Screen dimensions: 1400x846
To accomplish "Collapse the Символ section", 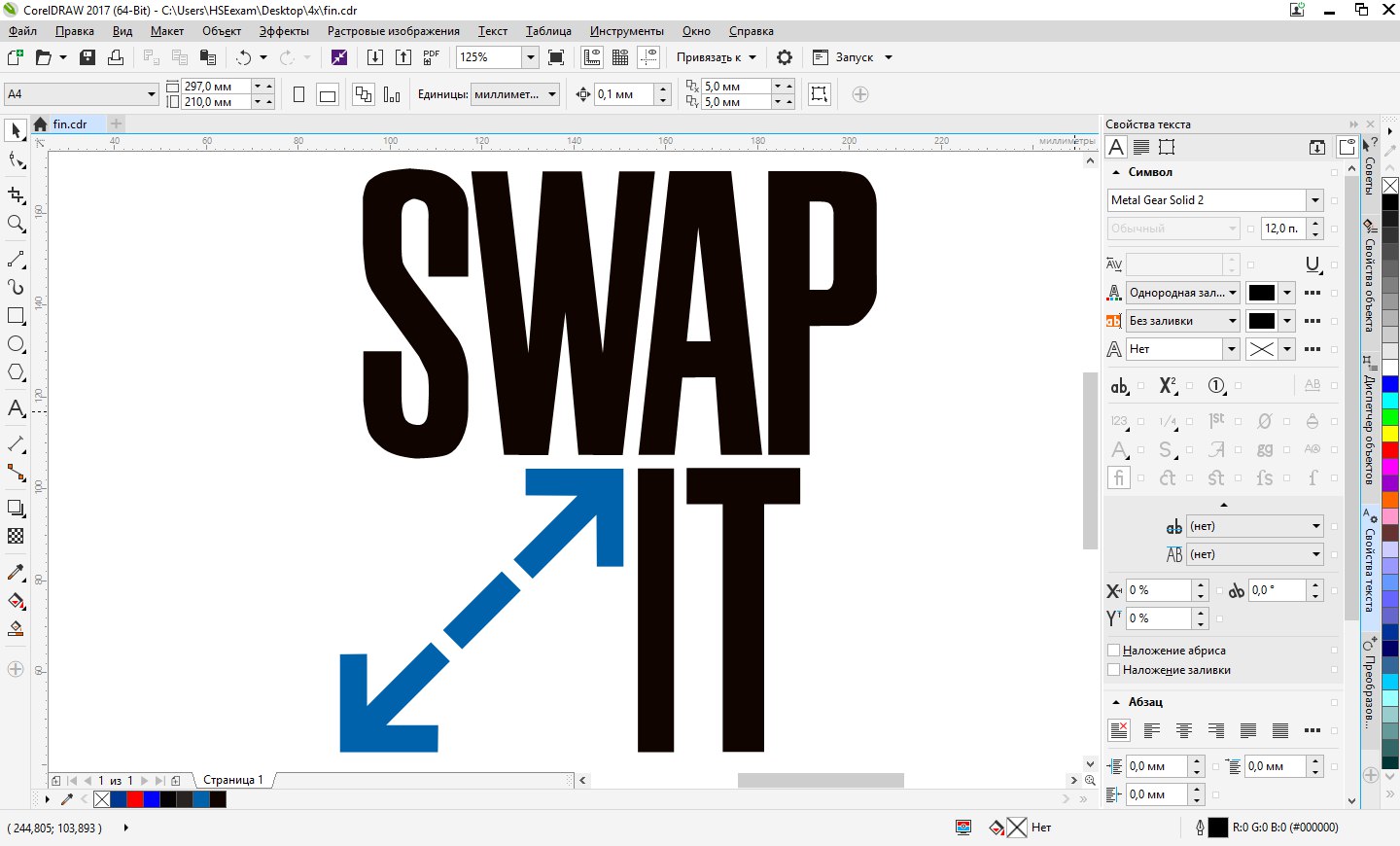I will (1116, 172).
